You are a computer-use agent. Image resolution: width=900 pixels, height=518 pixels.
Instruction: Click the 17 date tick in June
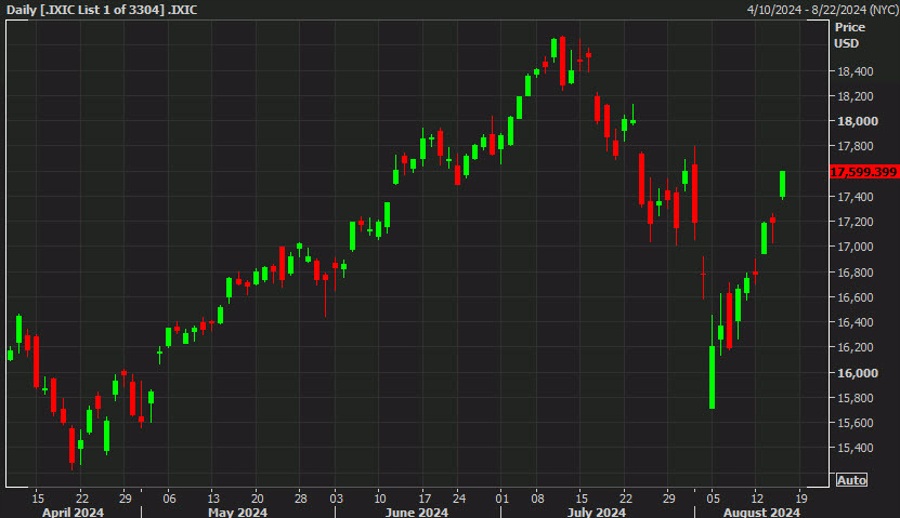coord(424,498)
